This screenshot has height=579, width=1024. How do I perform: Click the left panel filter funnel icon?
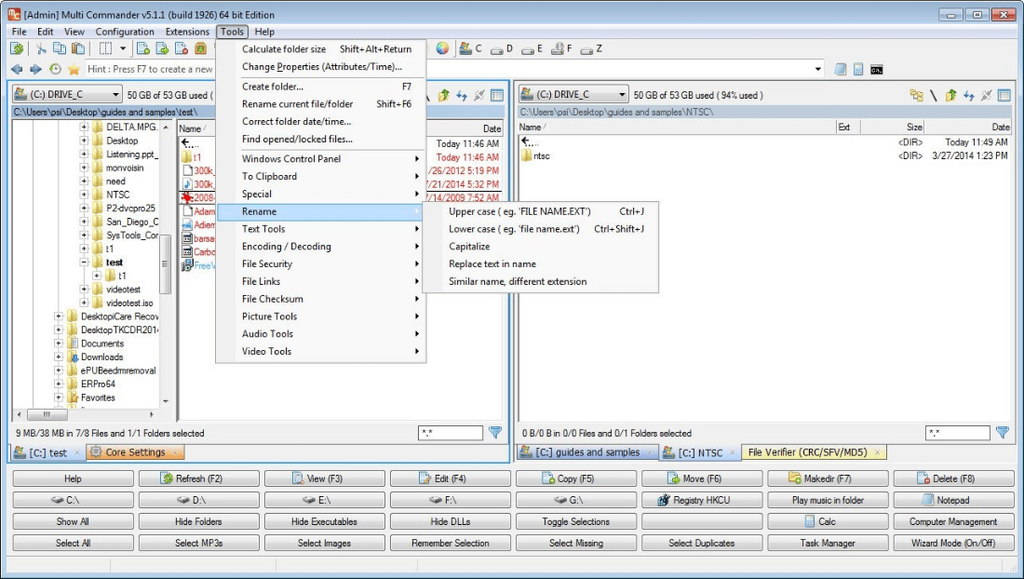click(496, 432)
